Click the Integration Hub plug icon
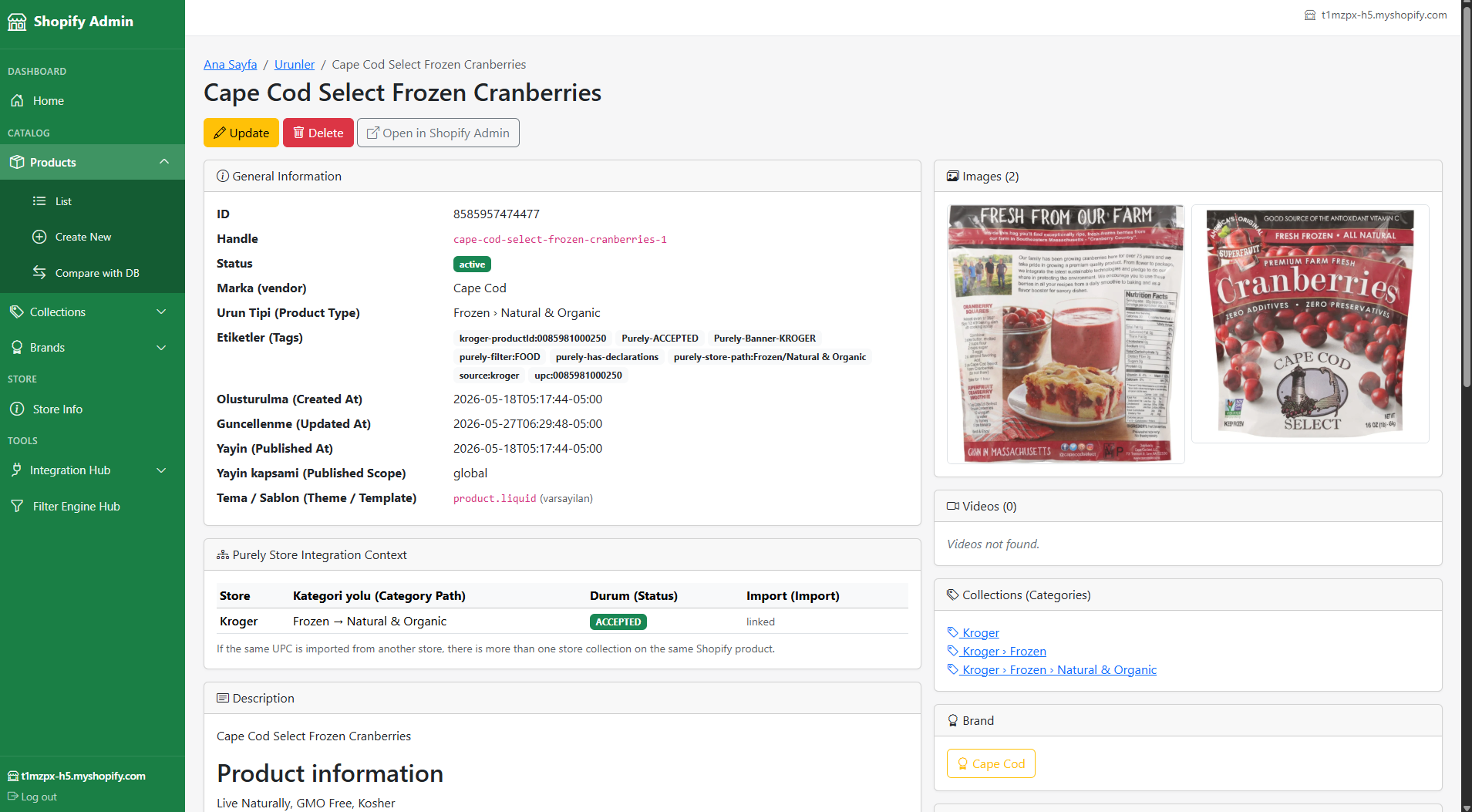1472x812 pixels. click(17, 470)
